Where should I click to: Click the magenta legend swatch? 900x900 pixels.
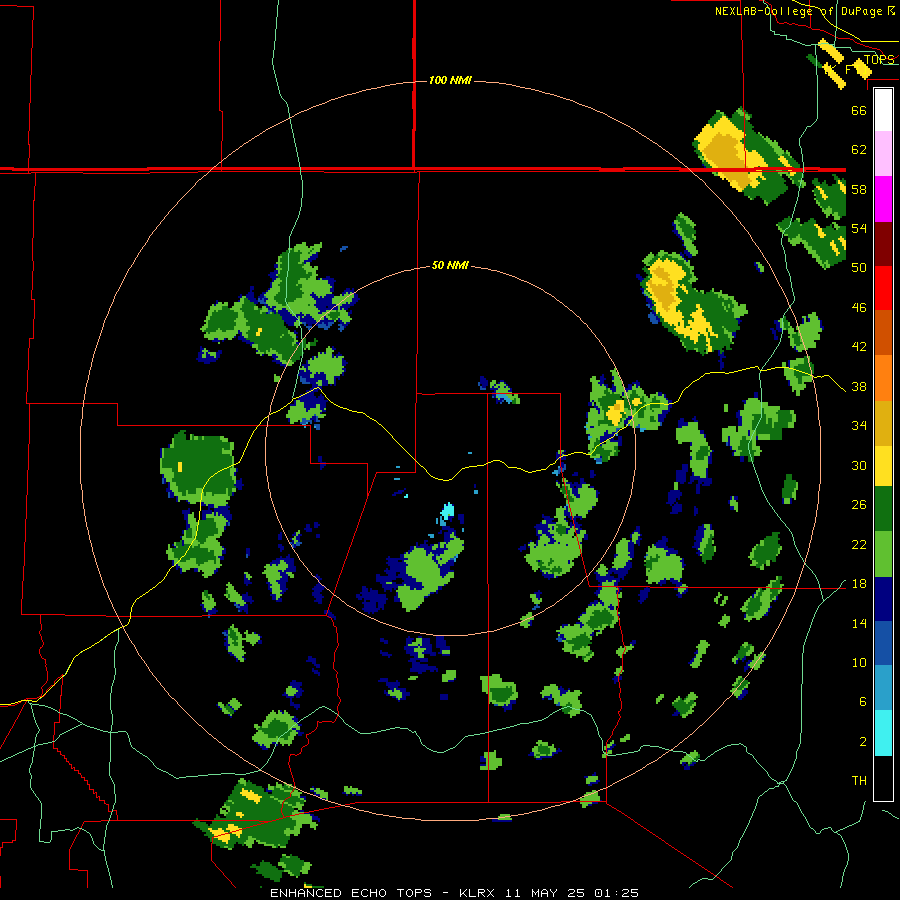(x=883, y=199)
